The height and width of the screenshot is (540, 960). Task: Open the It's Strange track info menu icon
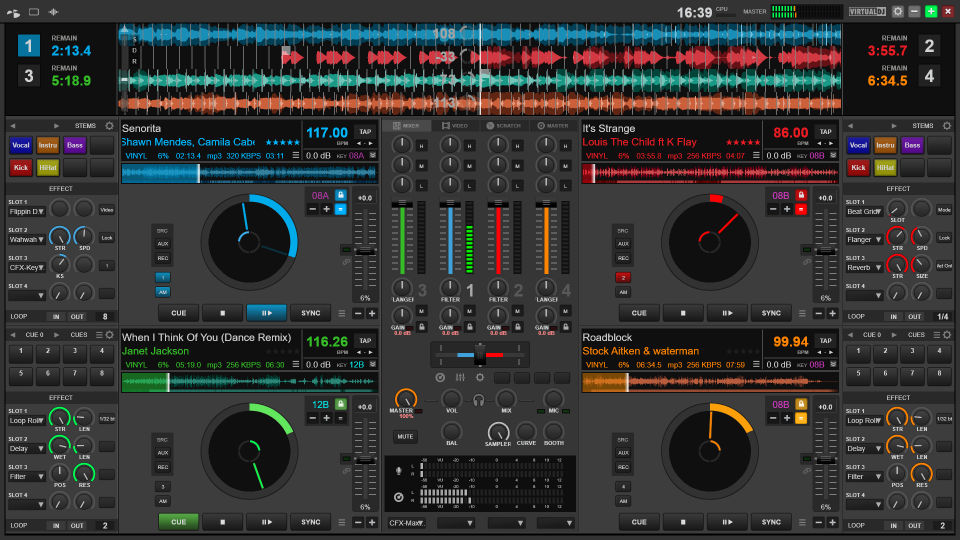756,156
